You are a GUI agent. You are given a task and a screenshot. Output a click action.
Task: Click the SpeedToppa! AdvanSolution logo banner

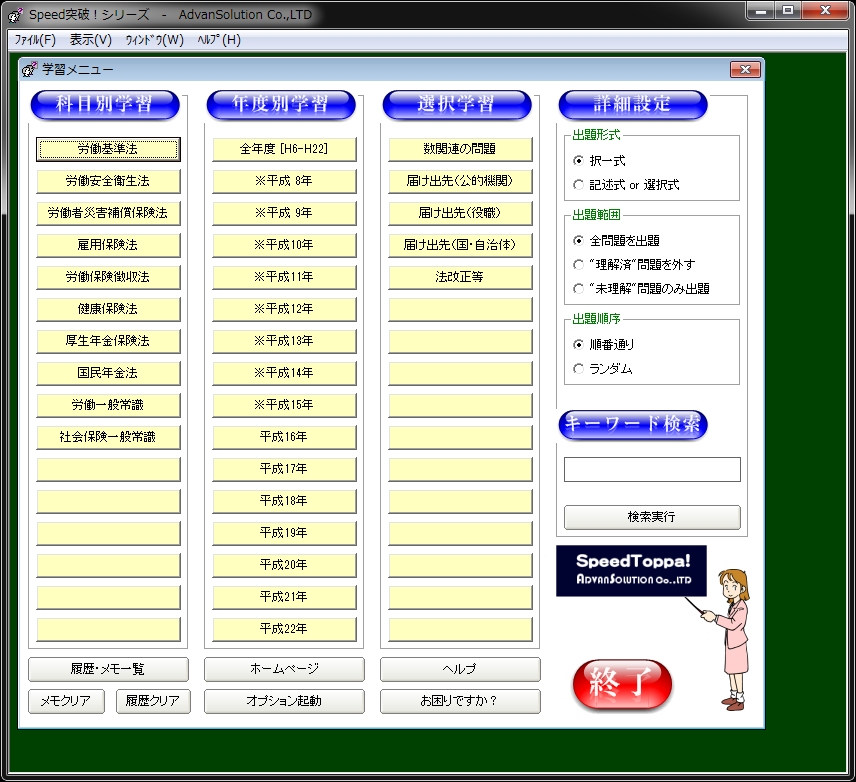click(631, 570)
